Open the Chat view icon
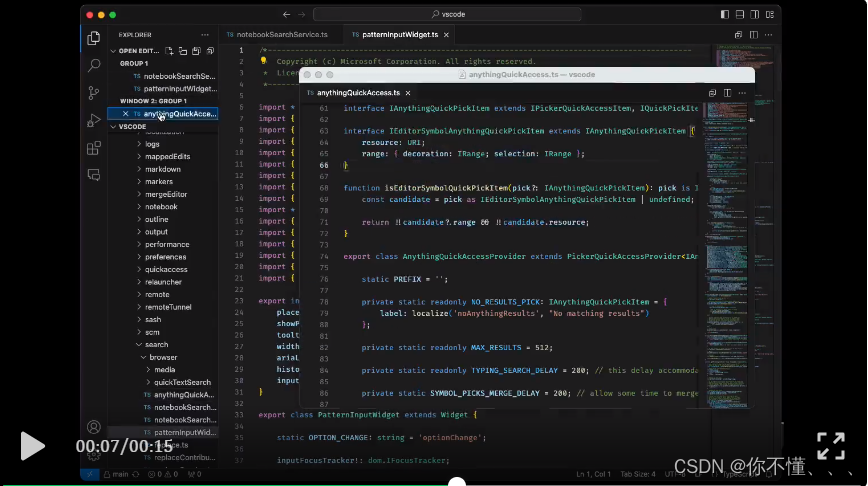868x486 pixels. (94, 175)
